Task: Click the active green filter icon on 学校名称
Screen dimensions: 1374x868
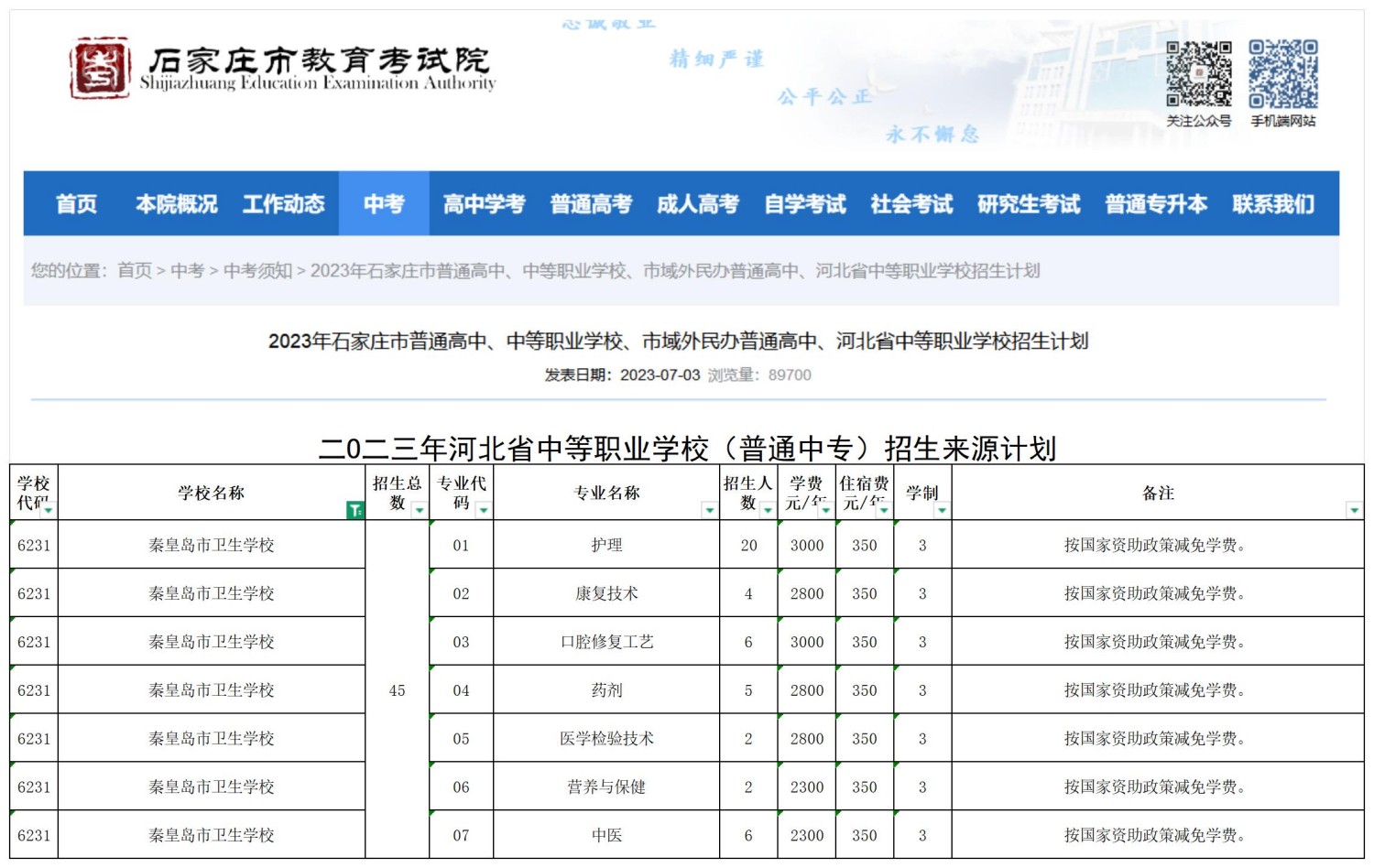Action: pos(354,510)
